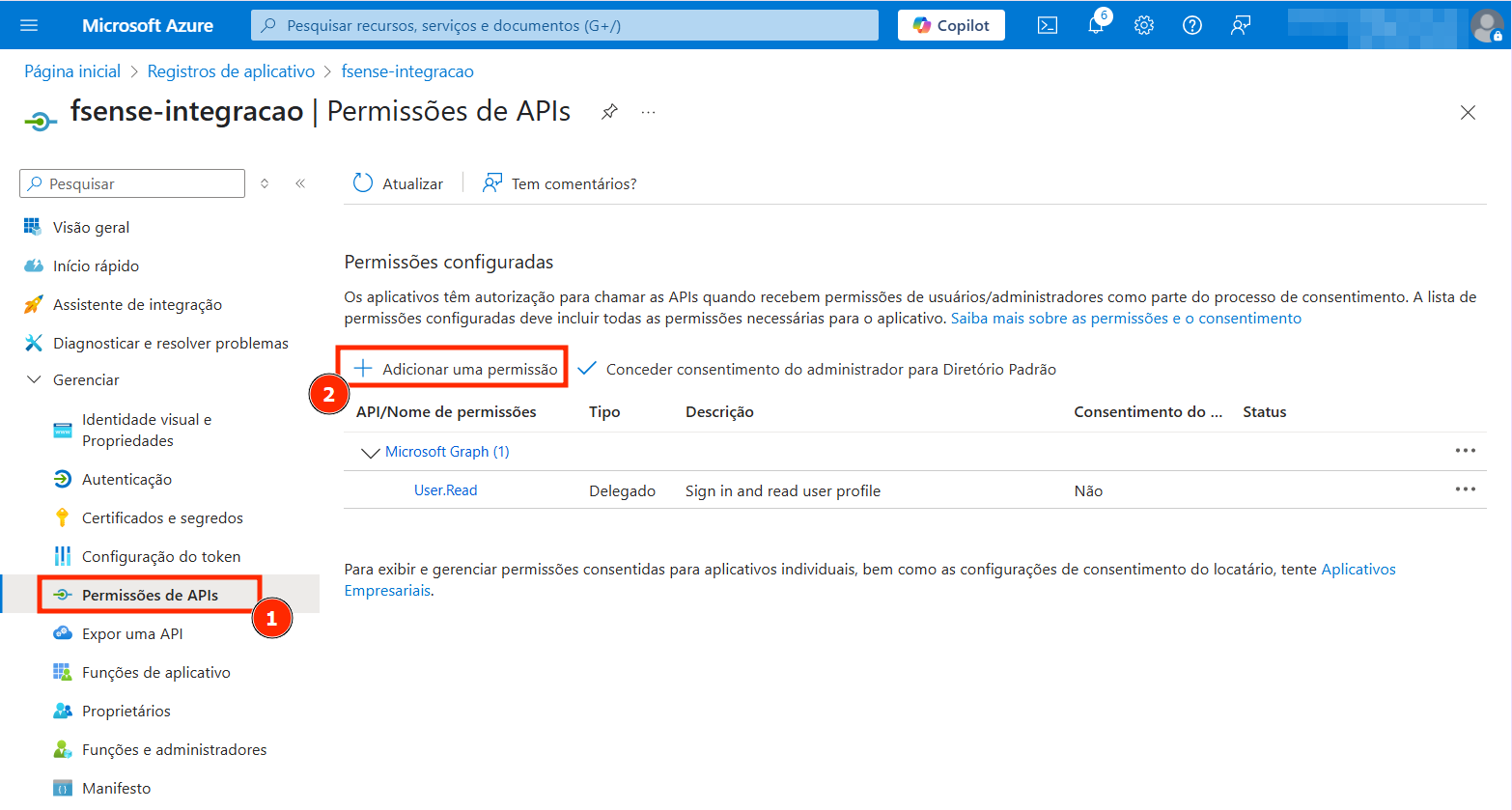Open the help question mark icon

coord(1192,25)
